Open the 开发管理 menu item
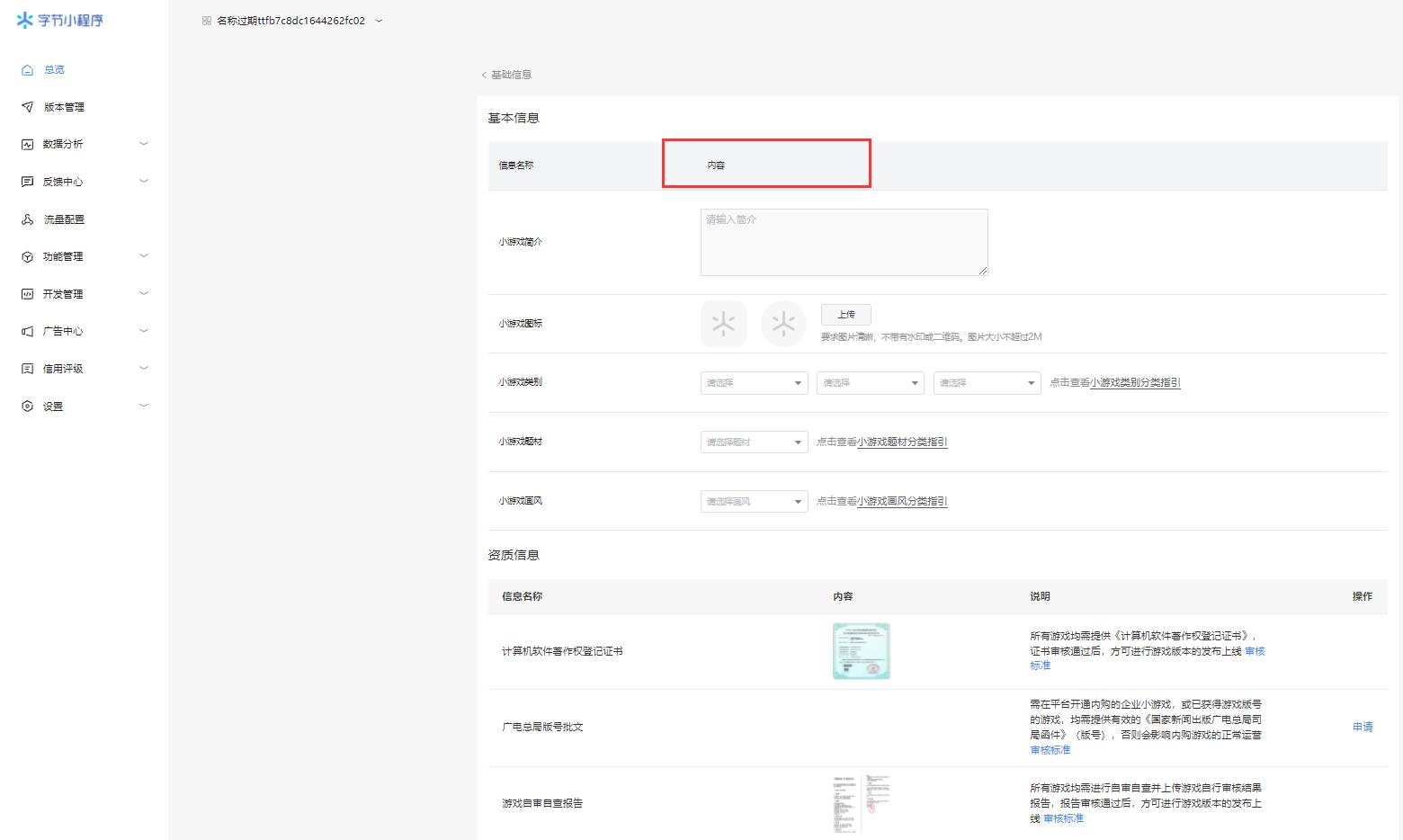This screenshot has height=840, width=1403. coord(63,294)
